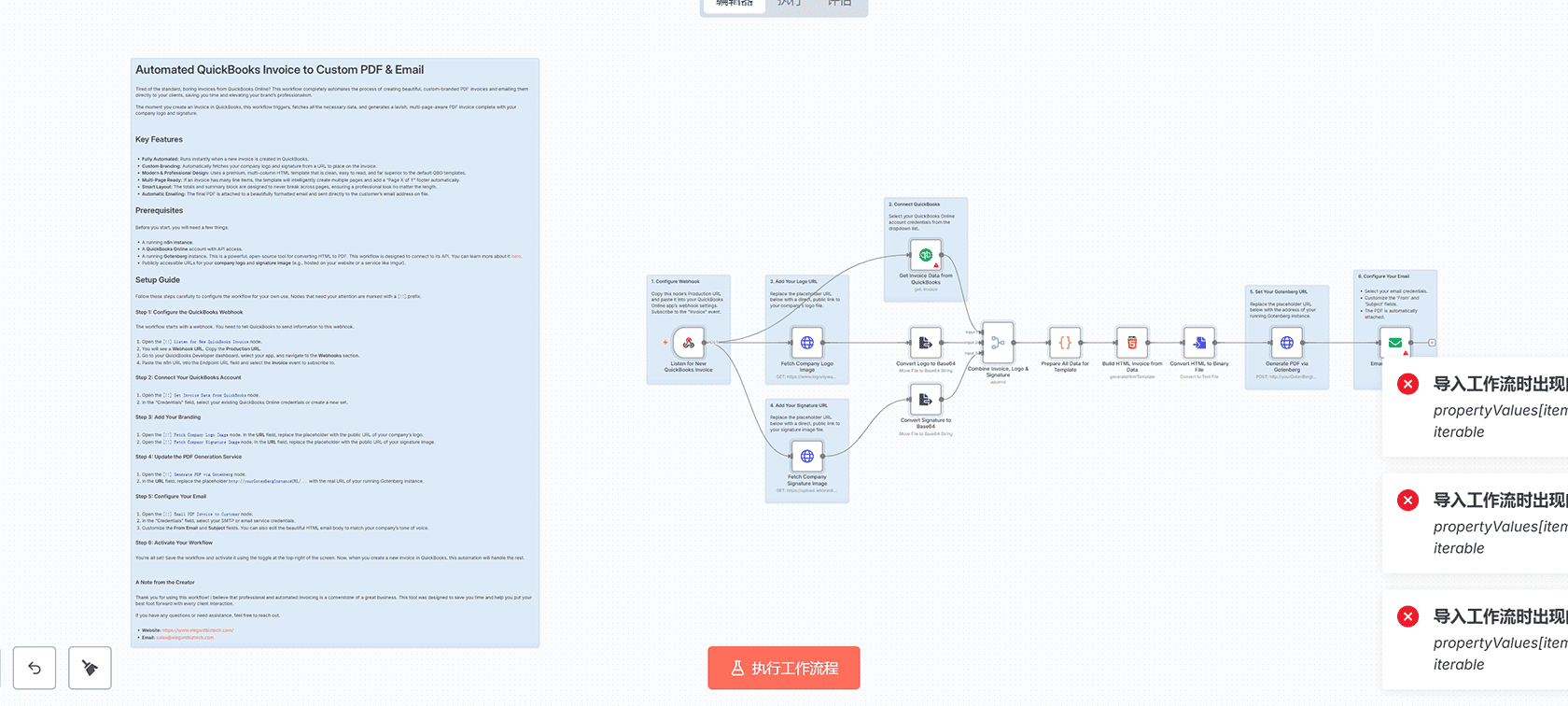Click the green Email node envelope icon
Screen dimensions: 1568x706
click(1394, 343)
